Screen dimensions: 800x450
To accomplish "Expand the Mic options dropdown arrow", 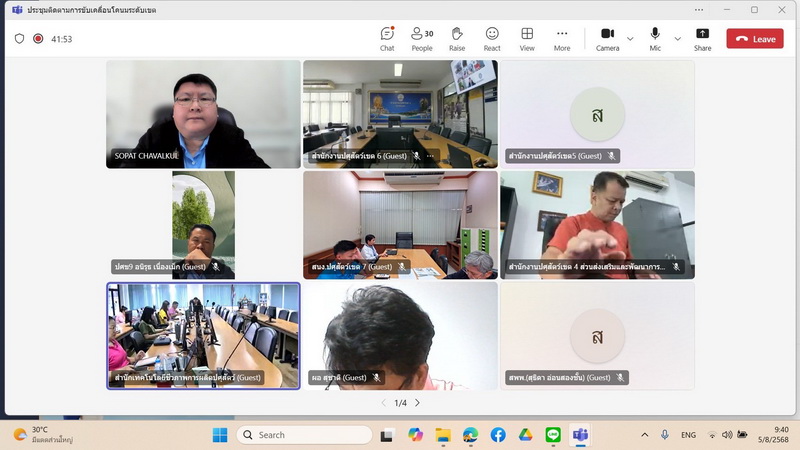I will pos(677,39).
